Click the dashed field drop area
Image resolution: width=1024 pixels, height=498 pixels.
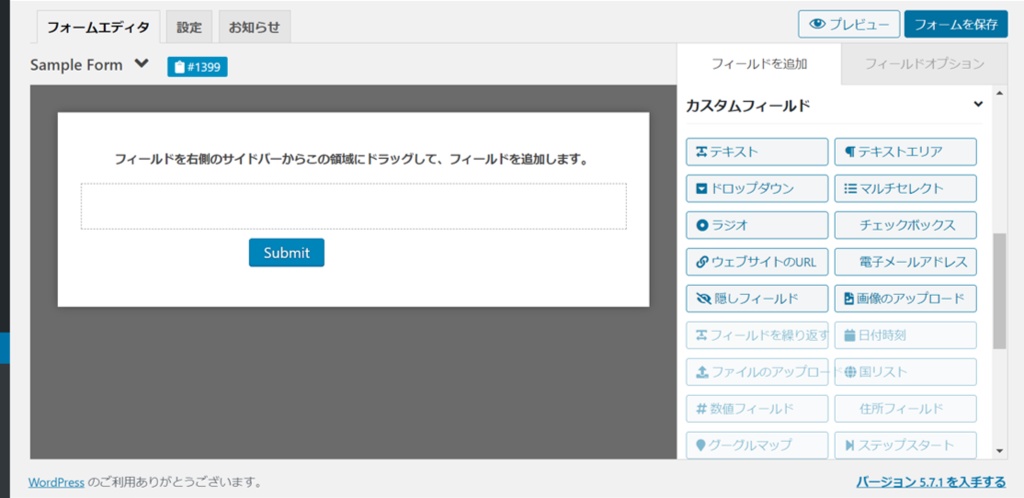pyautogui.click(x=353, y=206)
